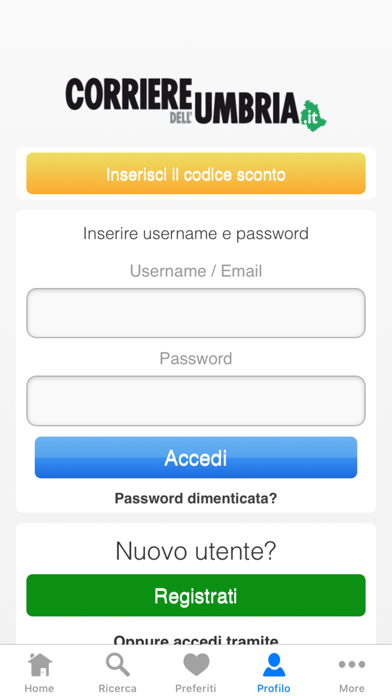Screen dimensions: 392x696
Task: Select the Profilo tab label
Action: click(274, 688)
